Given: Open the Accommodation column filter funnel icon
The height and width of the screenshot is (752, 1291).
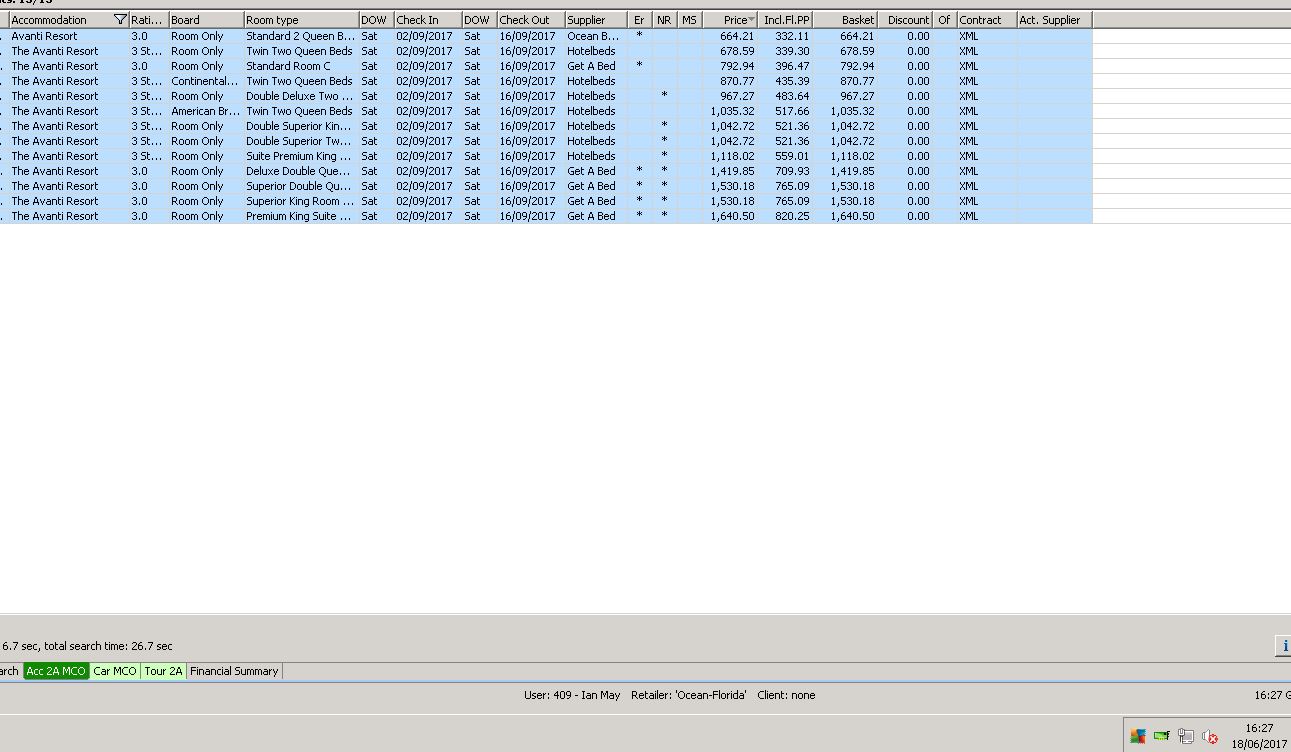Looking at the screenshot, I should tap(121, 20).
